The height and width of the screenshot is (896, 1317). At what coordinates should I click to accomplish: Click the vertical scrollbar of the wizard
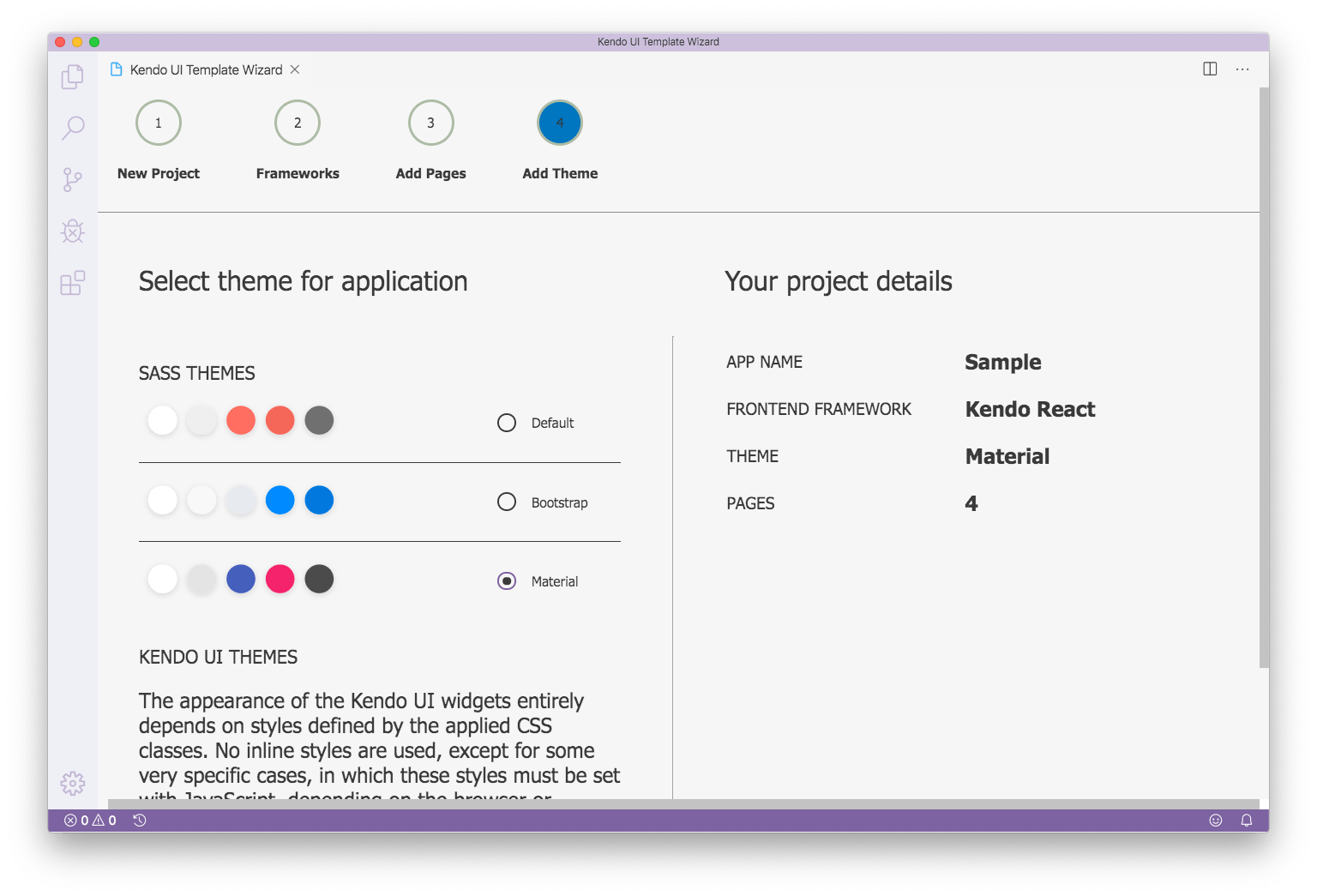click(x=1264, y=377)
